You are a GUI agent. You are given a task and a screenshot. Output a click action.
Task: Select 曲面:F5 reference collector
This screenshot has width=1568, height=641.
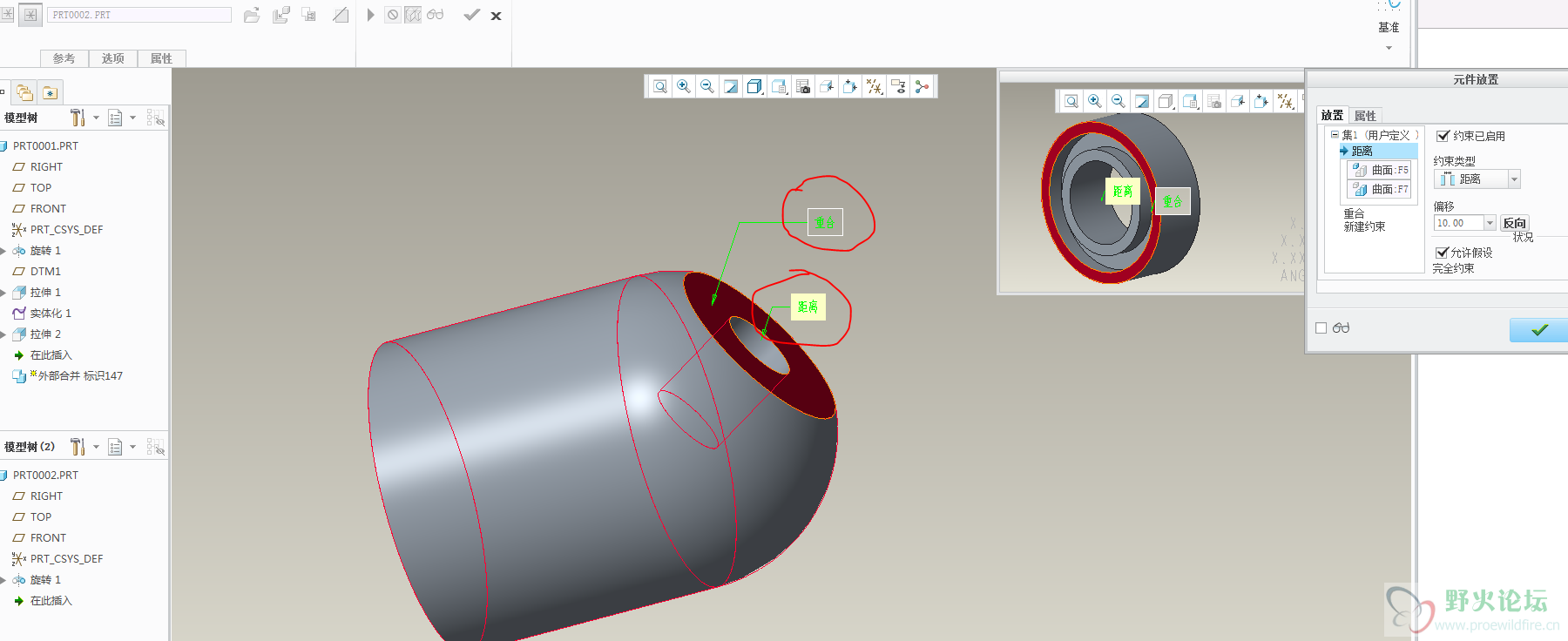point(1378,170)
